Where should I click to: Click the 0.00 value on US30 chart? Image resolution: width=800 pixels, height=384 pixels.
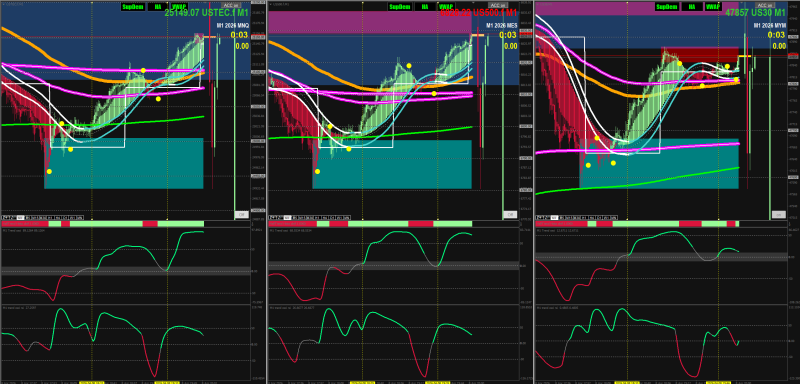(779, 46)
